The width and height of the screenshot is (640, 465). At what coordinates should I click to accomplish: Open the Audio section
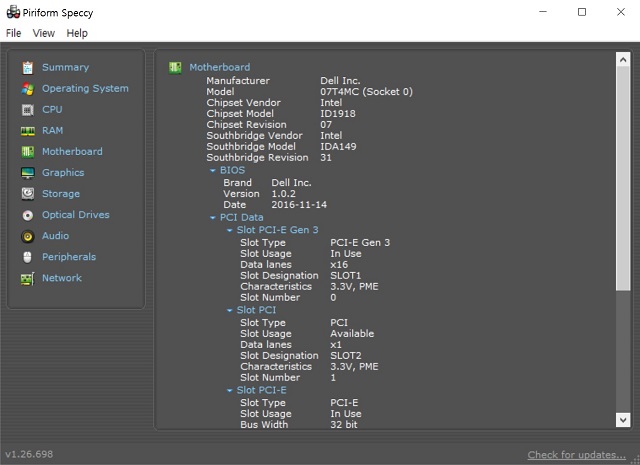[55, 236]
